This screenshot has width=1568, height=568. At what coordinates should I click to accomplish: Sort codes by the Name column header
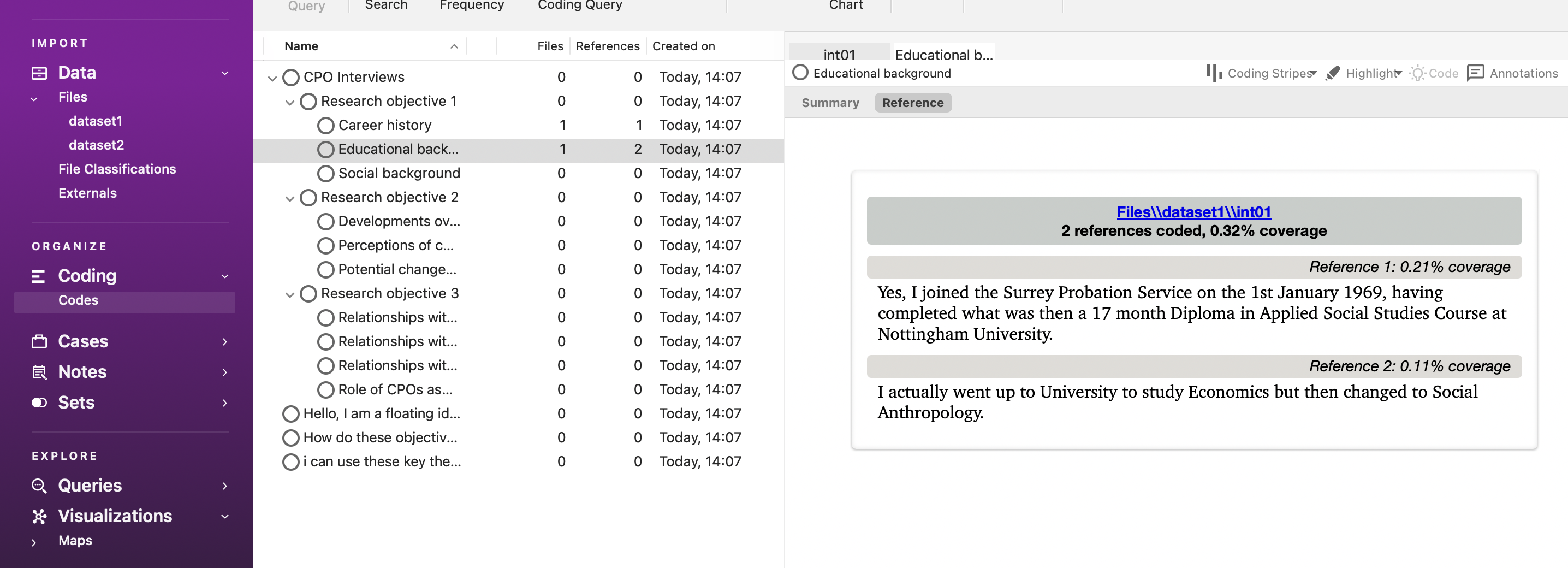pos(301,46)
